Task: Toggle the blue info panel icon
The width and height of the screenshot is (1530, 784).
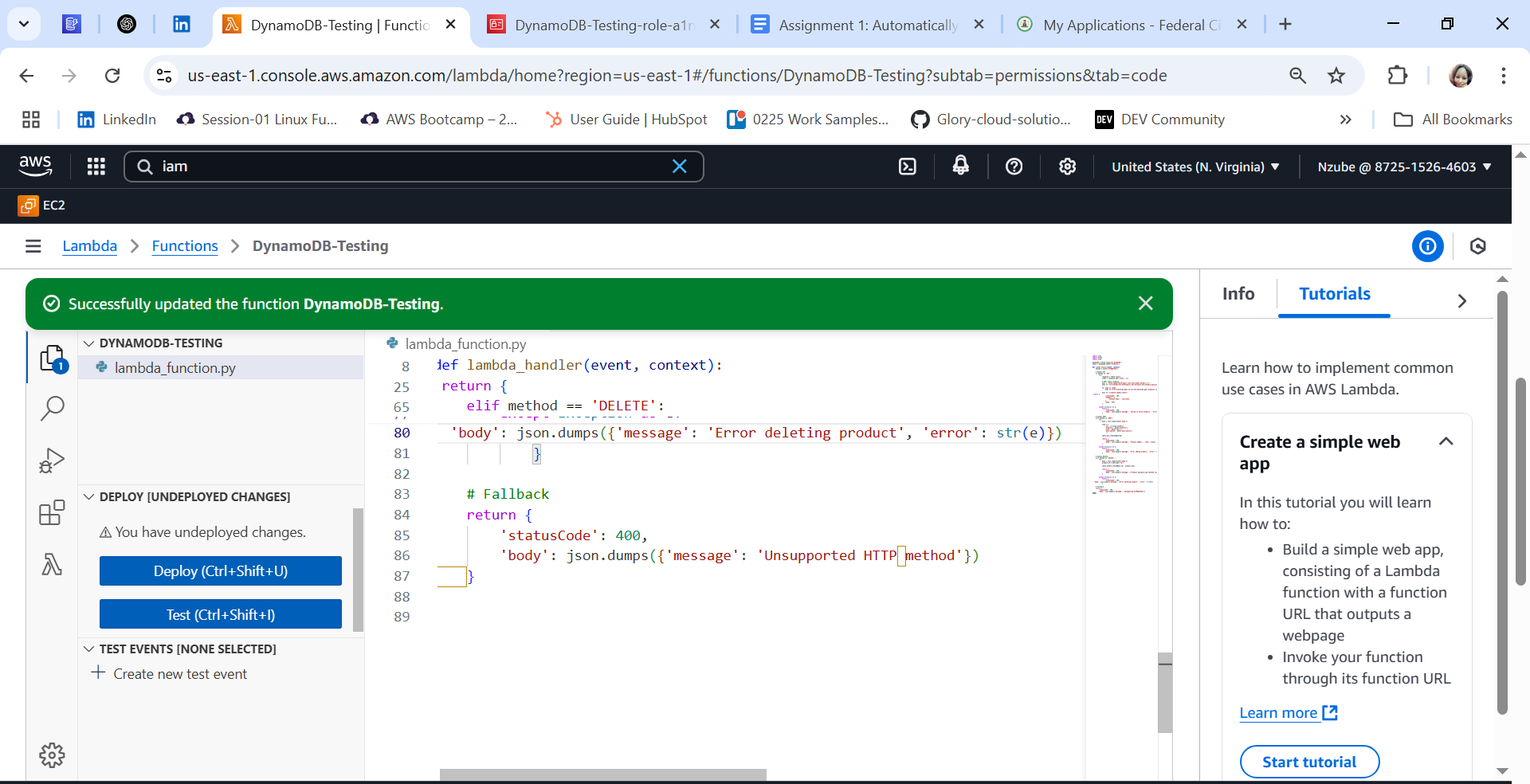Action: tap(1428, 246)
